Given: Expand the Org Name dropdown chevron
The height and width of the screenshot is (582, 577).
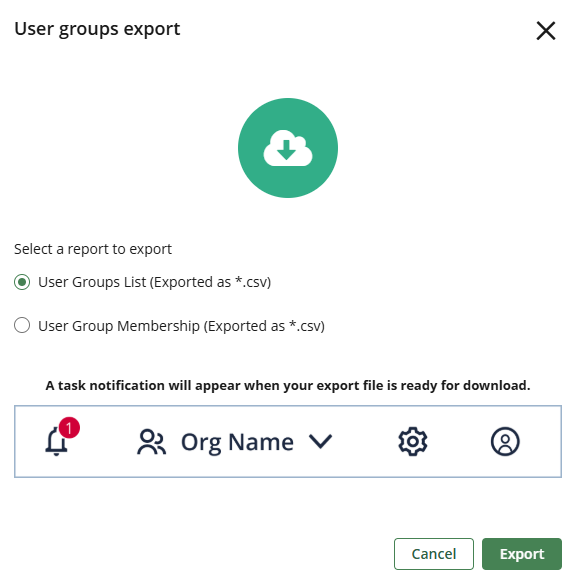Looking at the screenshot, I should 320,441.
